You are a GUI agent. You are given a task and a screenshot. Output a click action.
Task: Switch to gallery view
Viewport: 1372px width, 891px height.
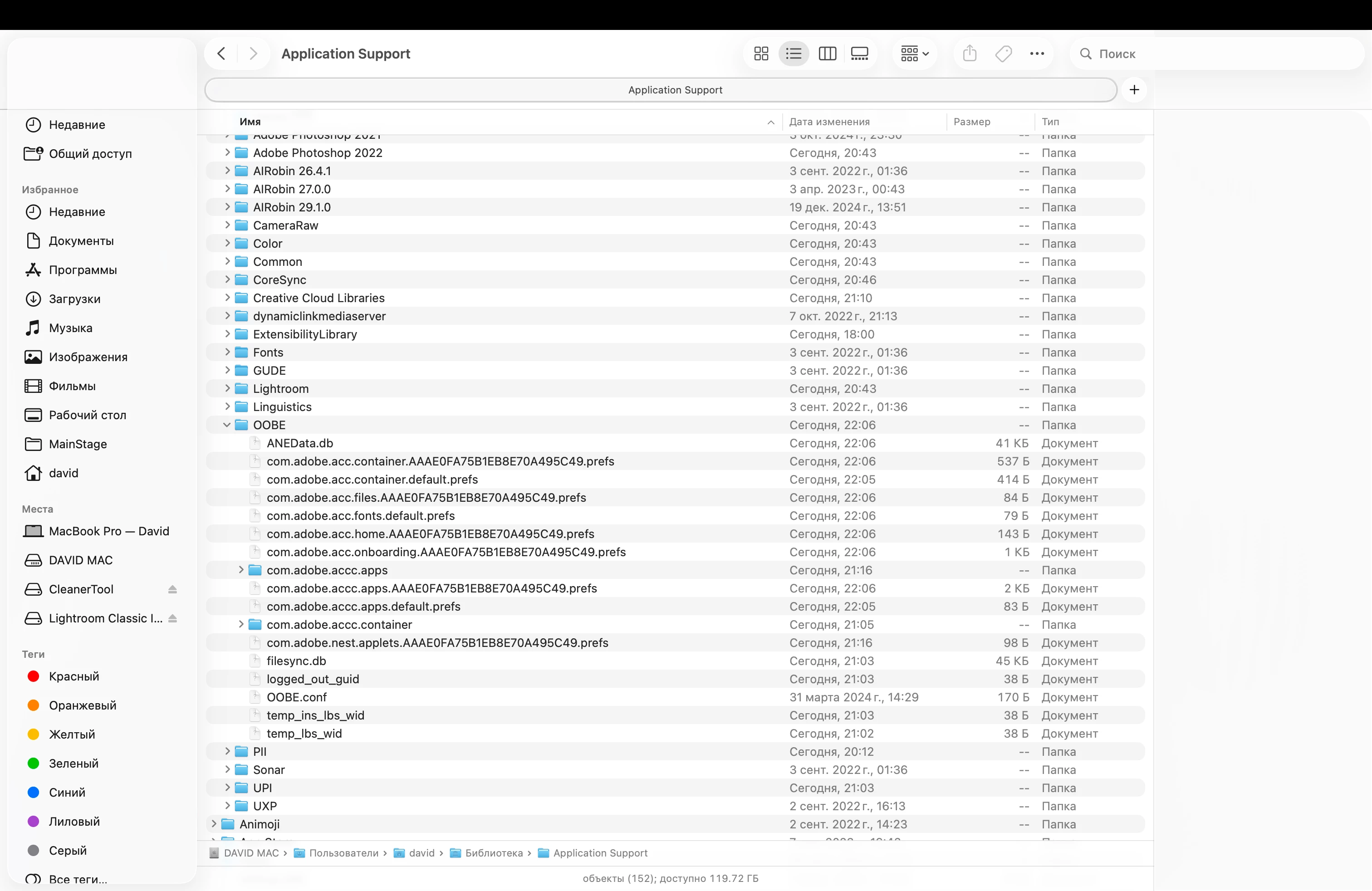click(x=859, y=54)
